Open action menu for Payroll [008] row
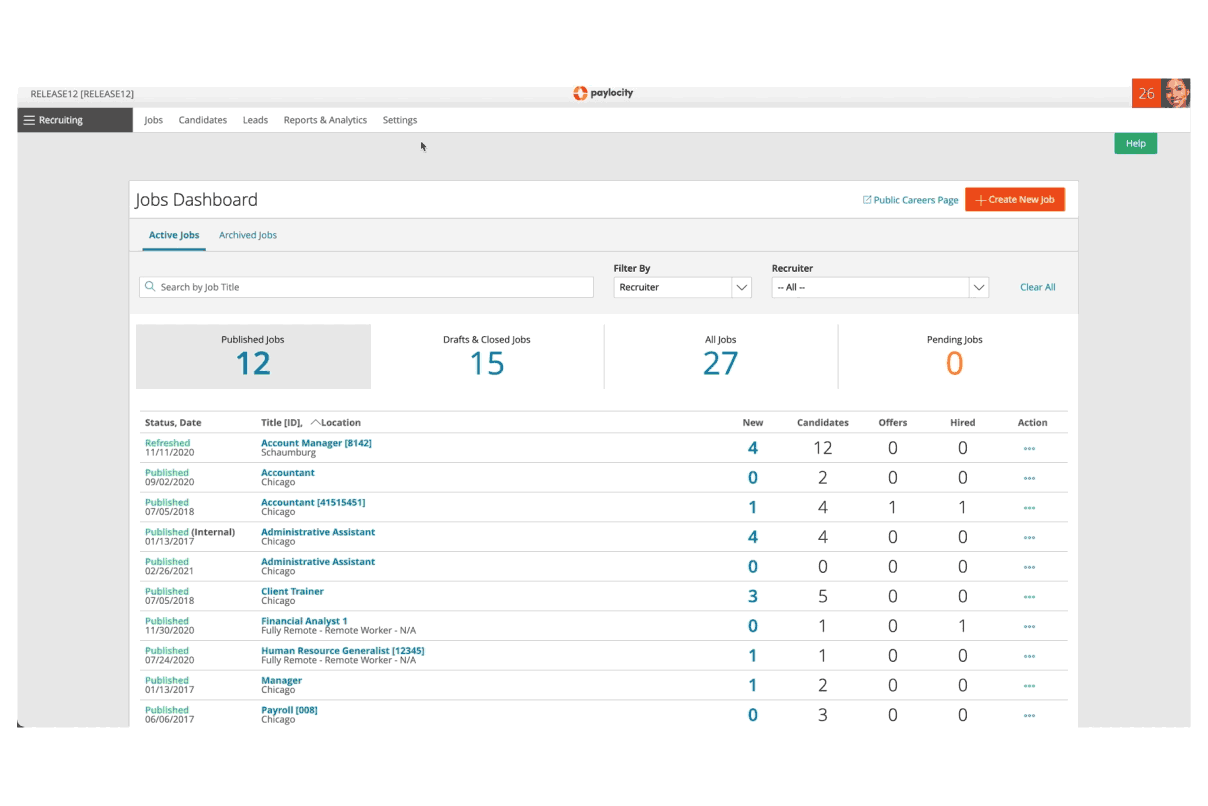The width and height of the screenshot is (1208, 806). 1029,716
